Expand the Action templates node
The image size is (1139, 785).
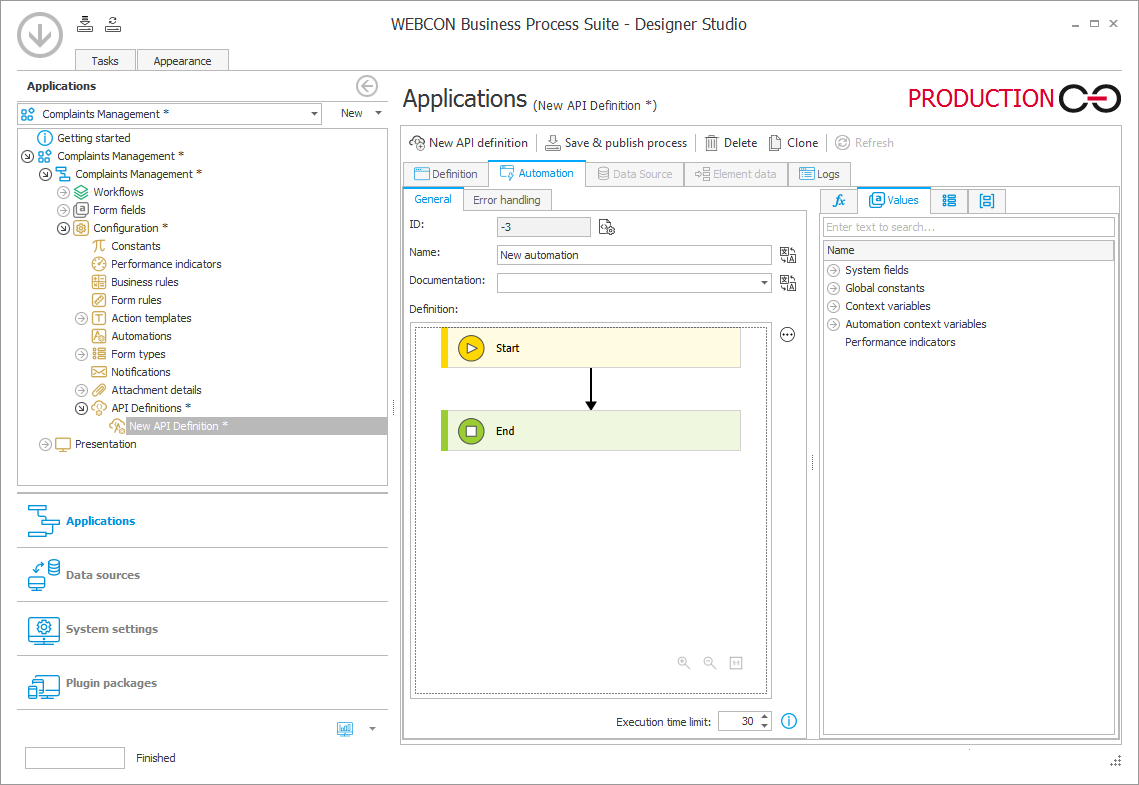(x=81, y=318)
